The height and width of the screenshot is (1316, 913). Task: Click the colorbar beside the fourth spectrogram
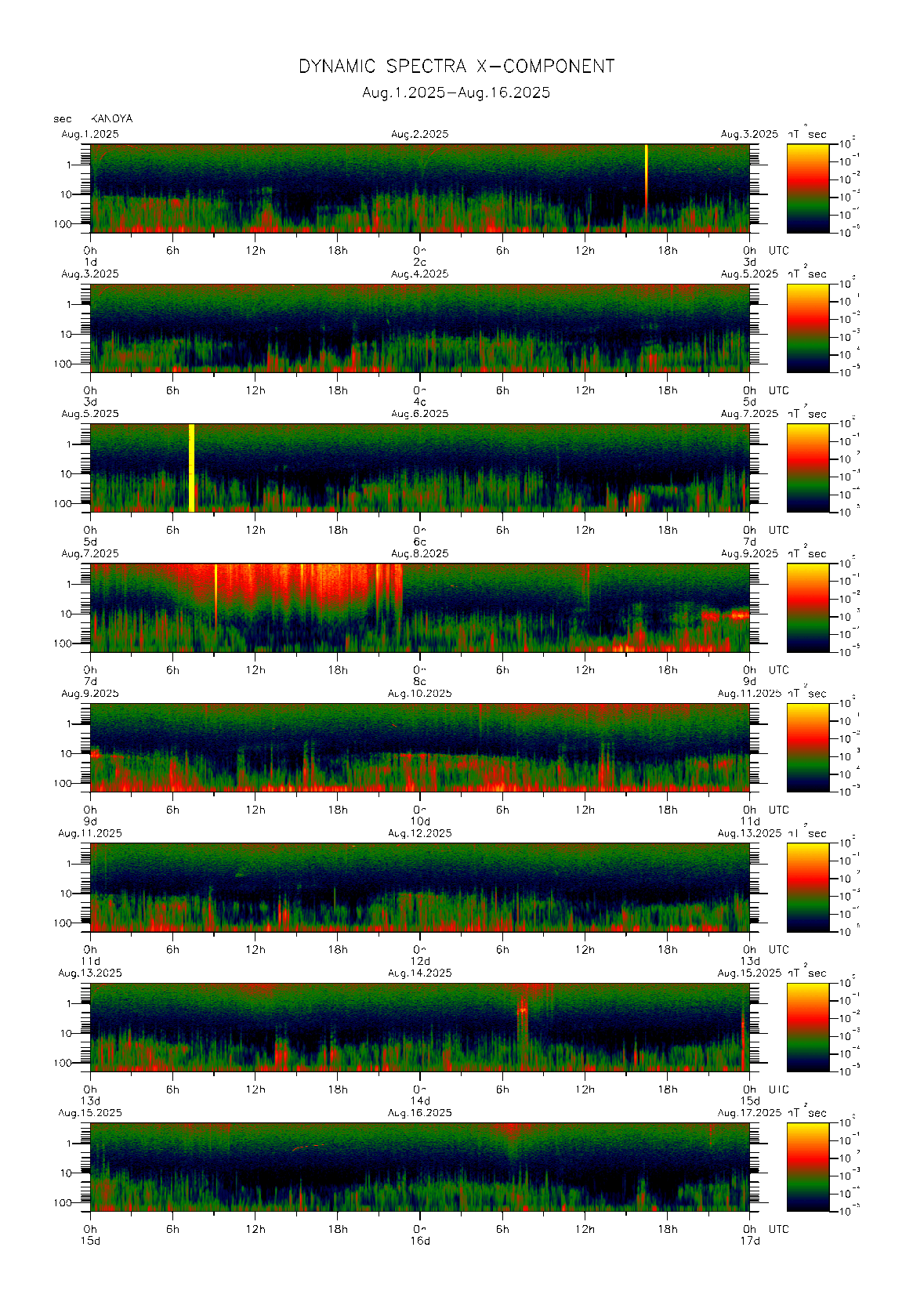point(807,607)
